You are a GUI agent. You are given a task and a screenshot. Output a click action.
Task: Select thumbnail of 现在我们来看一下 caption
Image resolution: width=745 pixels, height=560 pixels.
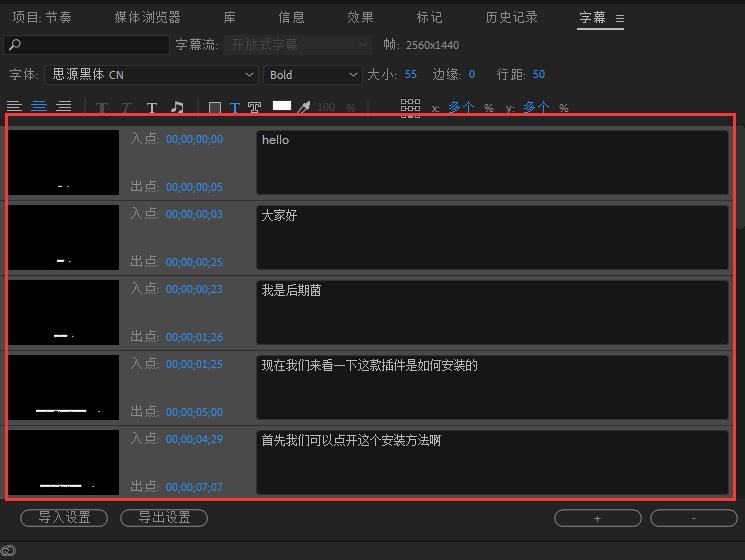pos(63,388)
